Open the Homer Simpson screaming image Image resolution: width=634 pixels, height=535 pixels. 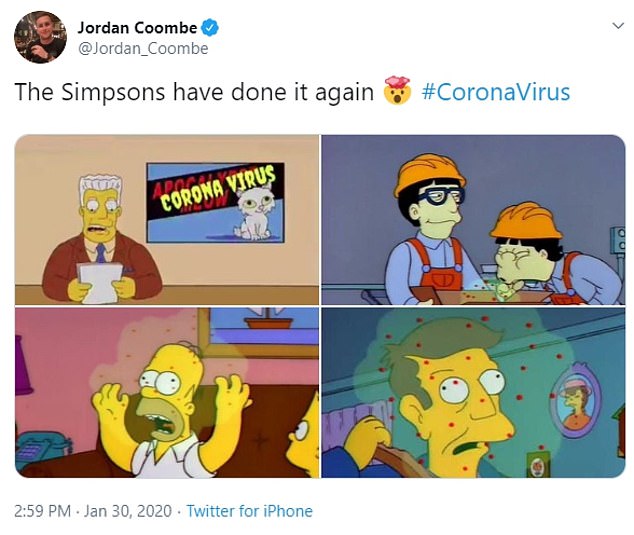[x=167, y=393]
